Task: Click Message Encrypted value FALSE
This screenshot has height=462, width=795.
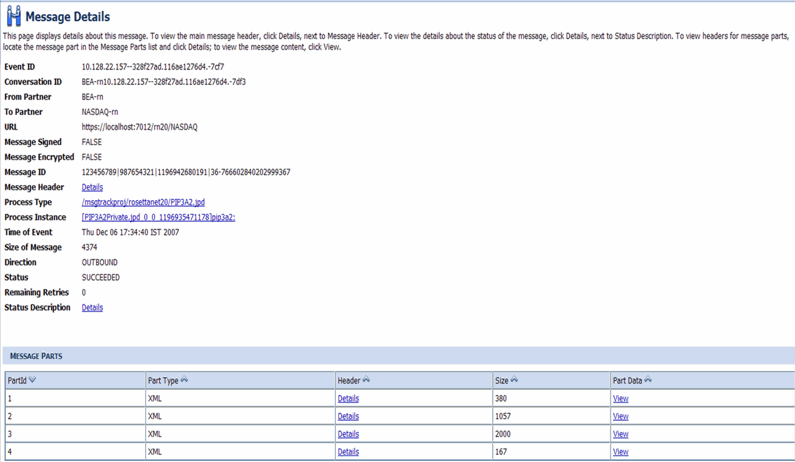Action: tap(91, 157)
